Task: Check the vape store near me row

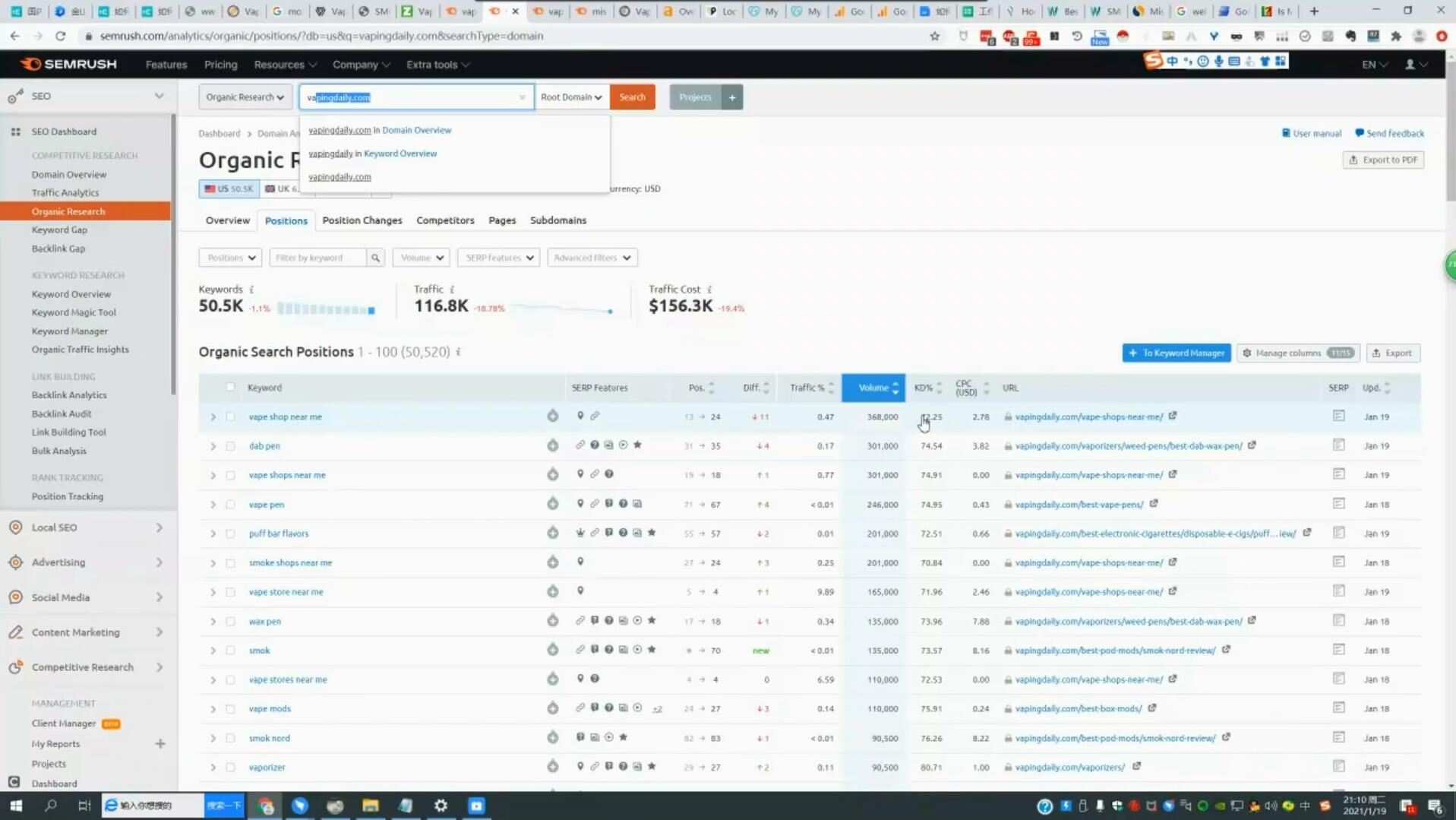Action: [x=230, y=592]
